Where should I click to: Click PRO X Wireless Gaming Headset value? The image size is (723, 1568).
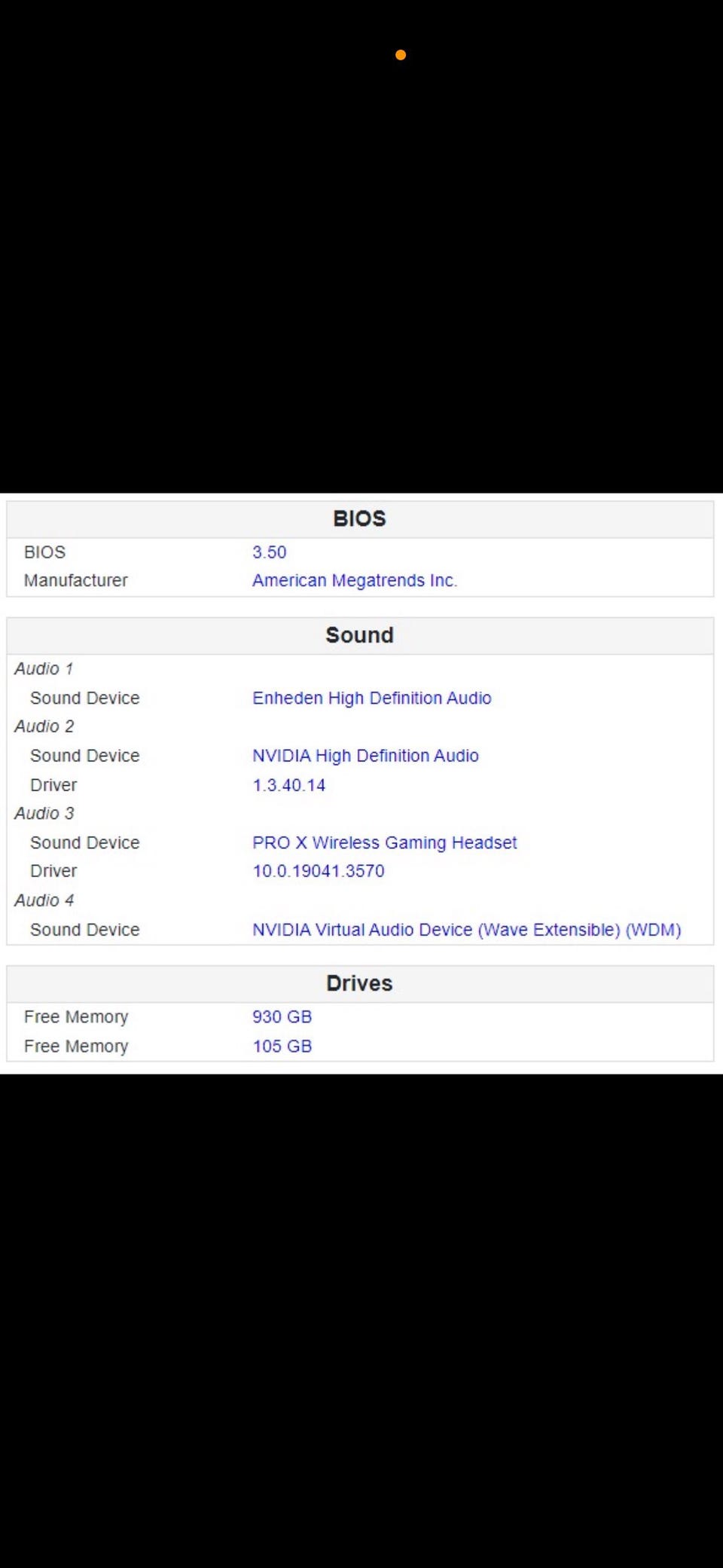pyautogui.click(x=385, y=843)
